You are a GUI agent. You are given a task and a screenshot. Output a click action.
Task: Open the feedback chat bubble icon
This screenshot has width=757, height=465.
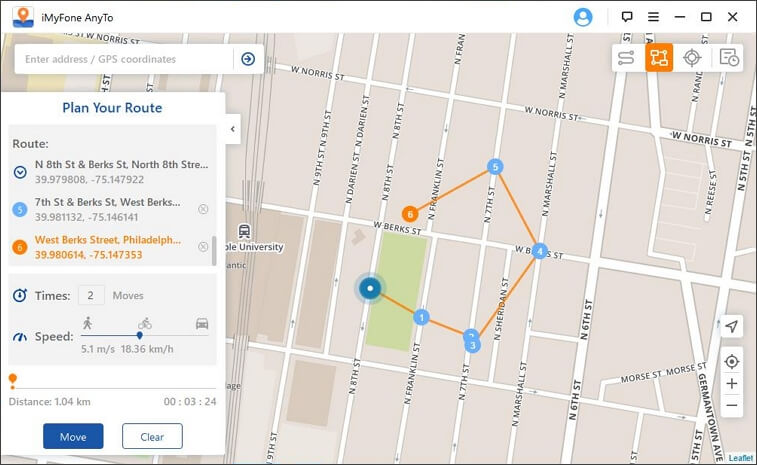pyautogui.click(x=627, y=17)
